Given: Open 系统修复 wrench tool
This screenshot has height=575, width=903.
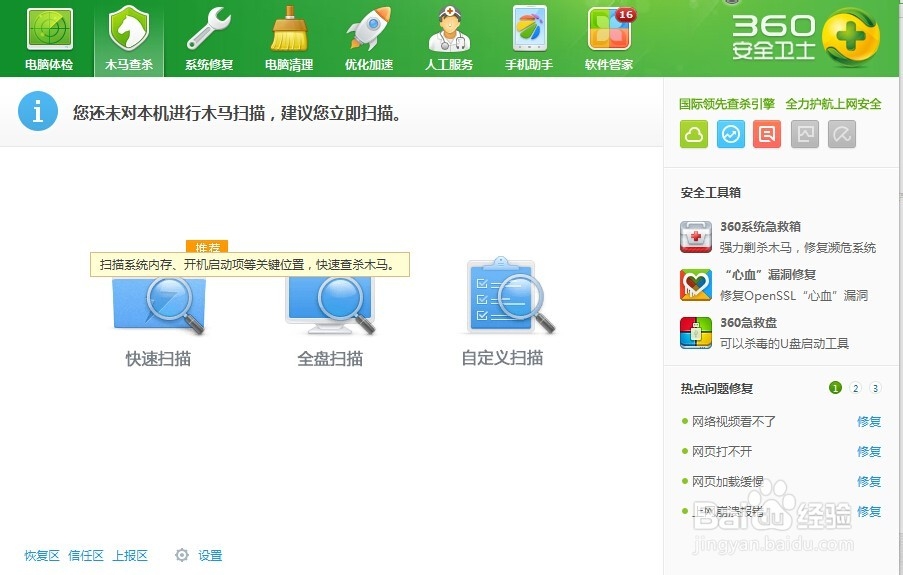Looking at the screenshot, I should pos(209,39).
